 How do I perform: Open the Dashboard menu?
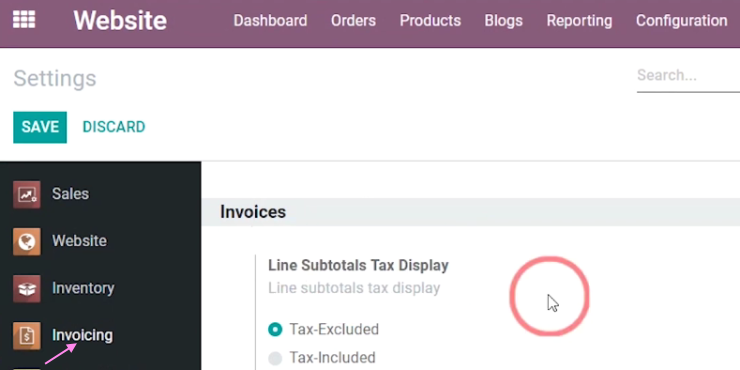[x=270, y=21]
